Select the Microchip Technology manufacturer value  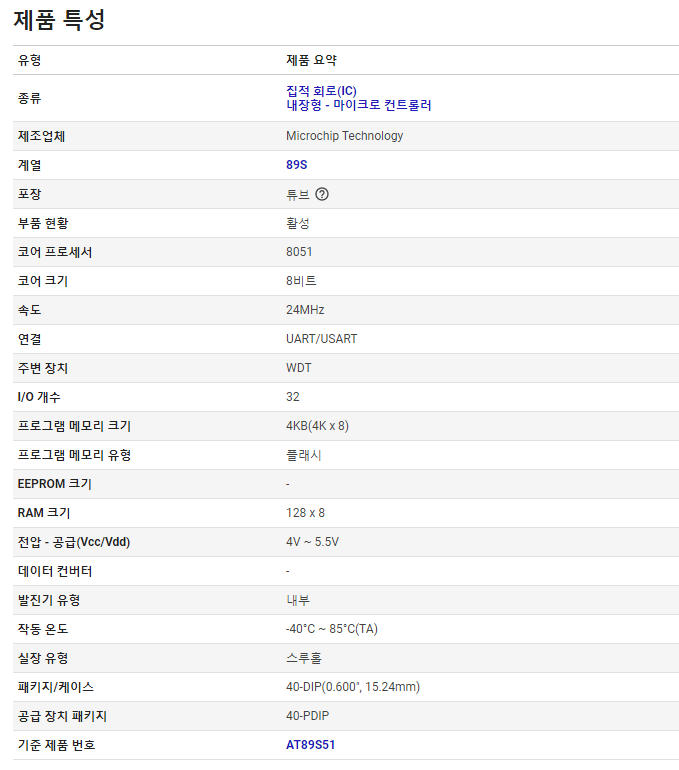(345, 136)
